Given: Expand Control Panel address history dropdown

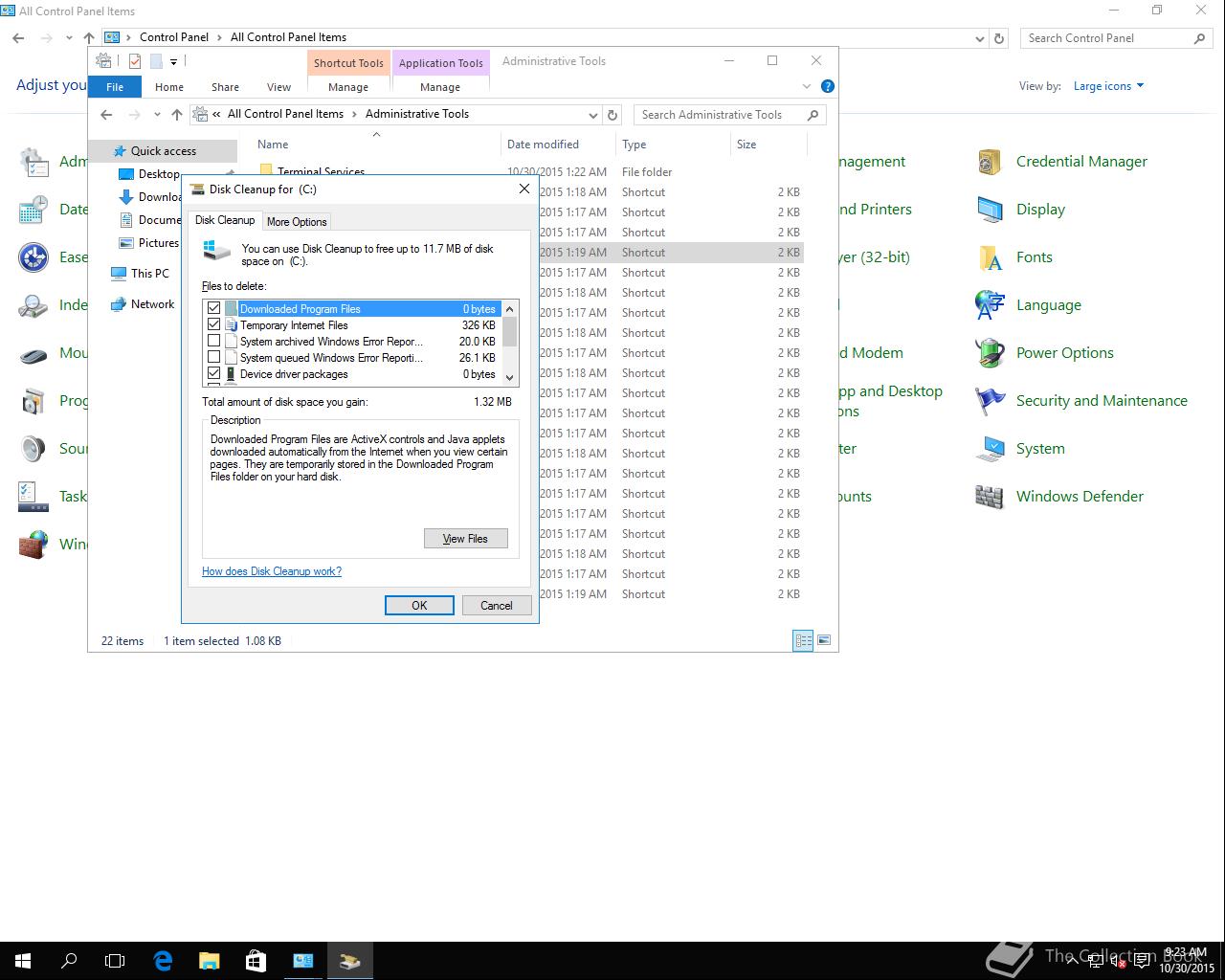Looking at the screenshot, I should point(979,38).
